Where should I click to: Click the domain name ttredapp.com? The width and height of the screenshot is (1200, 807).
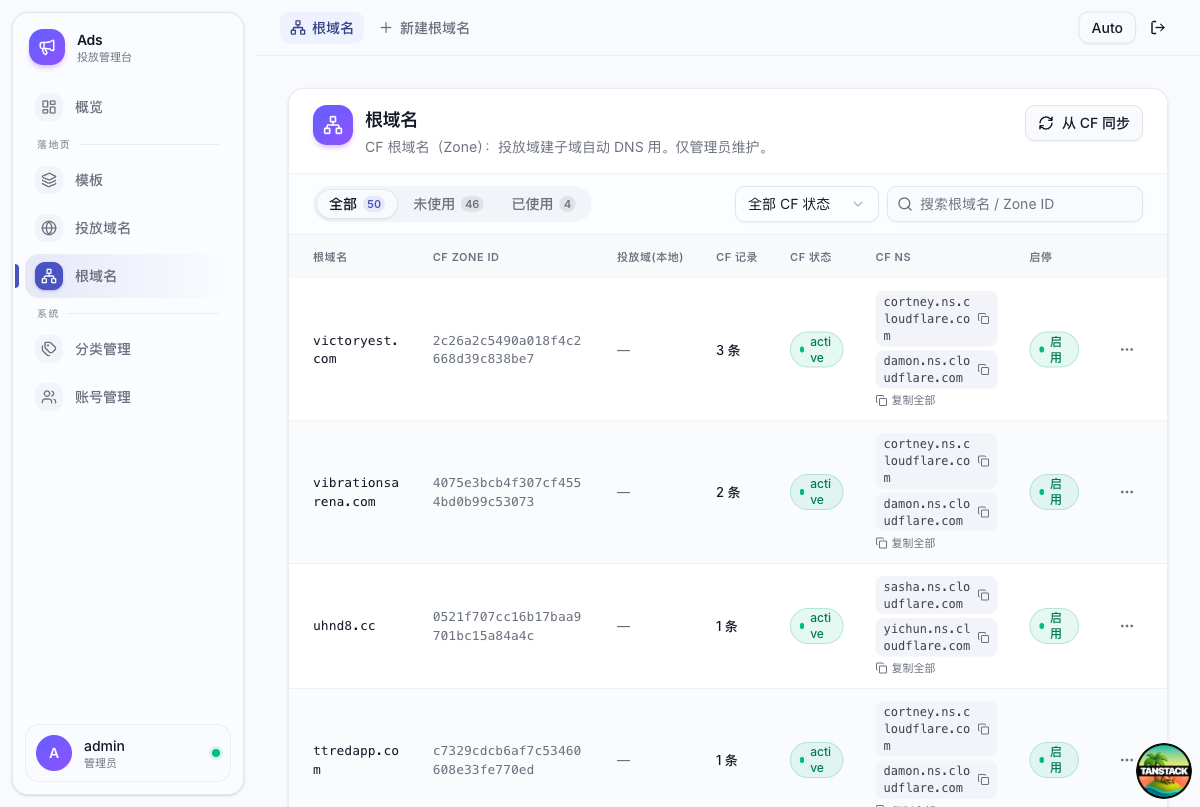pyautogui.click(x=356, y=760)
